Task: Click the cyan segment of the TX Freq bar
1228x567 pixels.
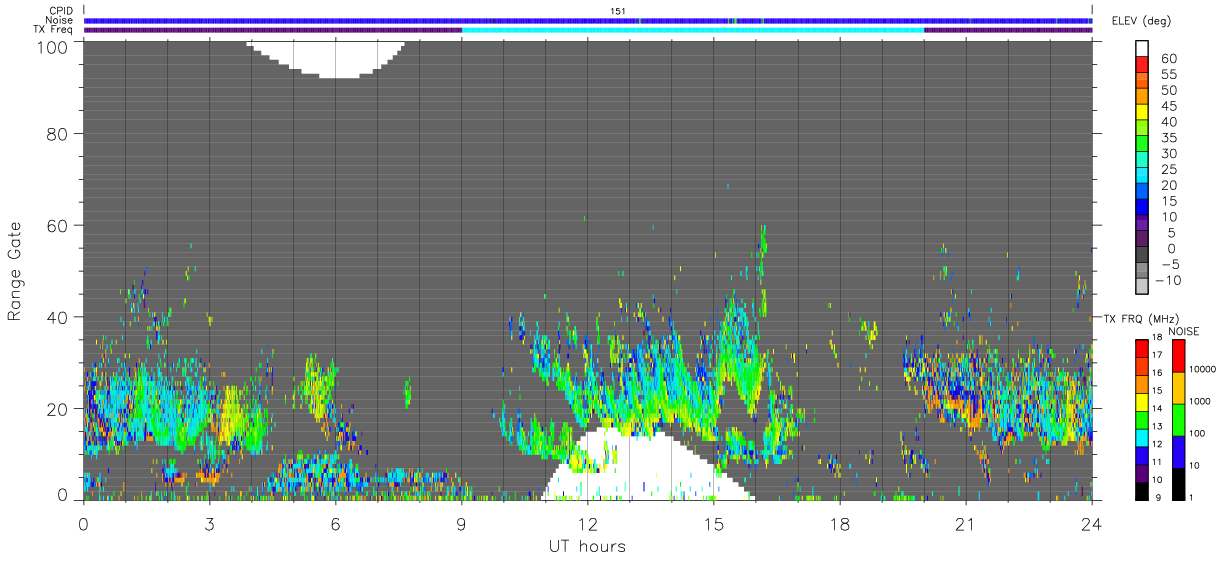Action: [693, 30]
